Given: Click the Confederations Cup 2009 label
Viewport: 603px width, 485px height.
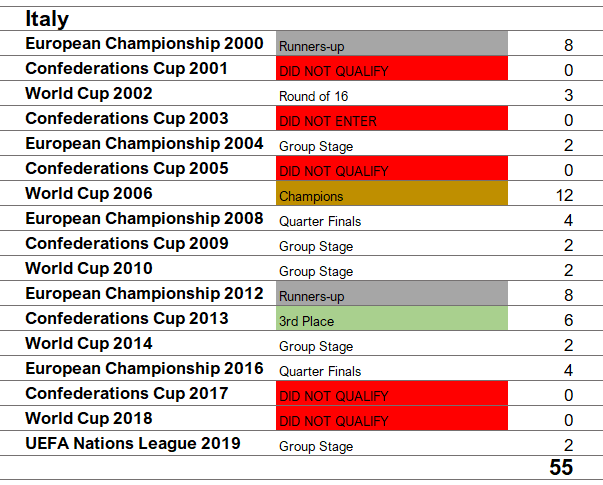Looking at the screenshot, I should (x=127, y=243).
